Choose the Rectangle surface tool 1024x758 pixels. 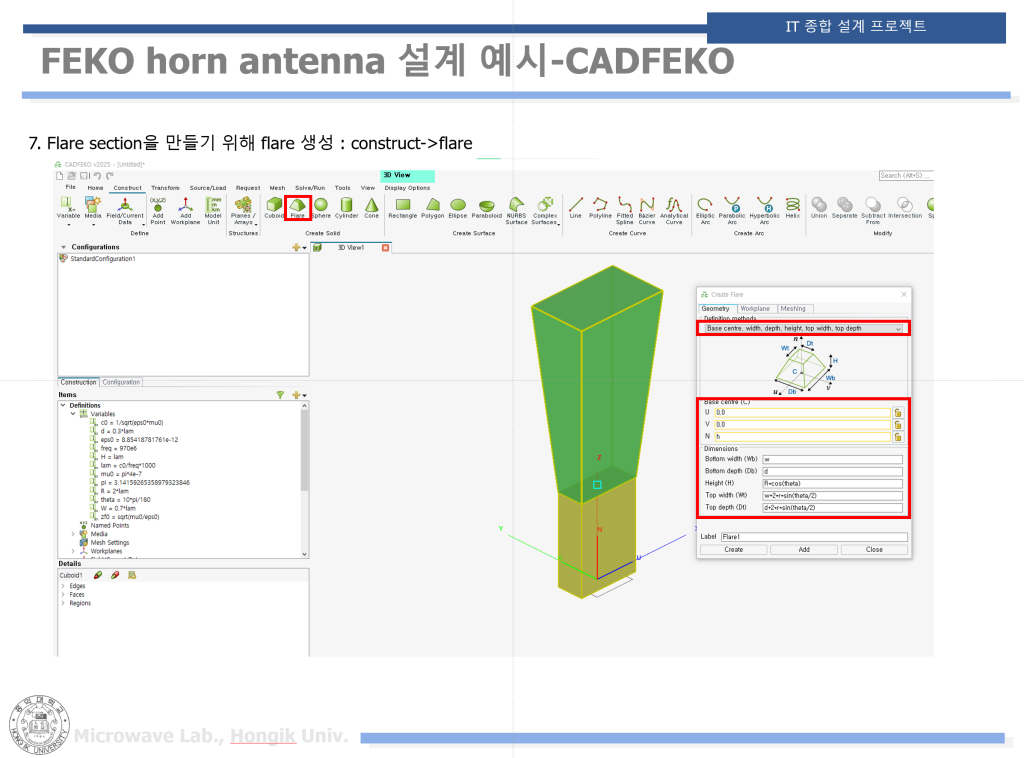click(x=402, y=208)
